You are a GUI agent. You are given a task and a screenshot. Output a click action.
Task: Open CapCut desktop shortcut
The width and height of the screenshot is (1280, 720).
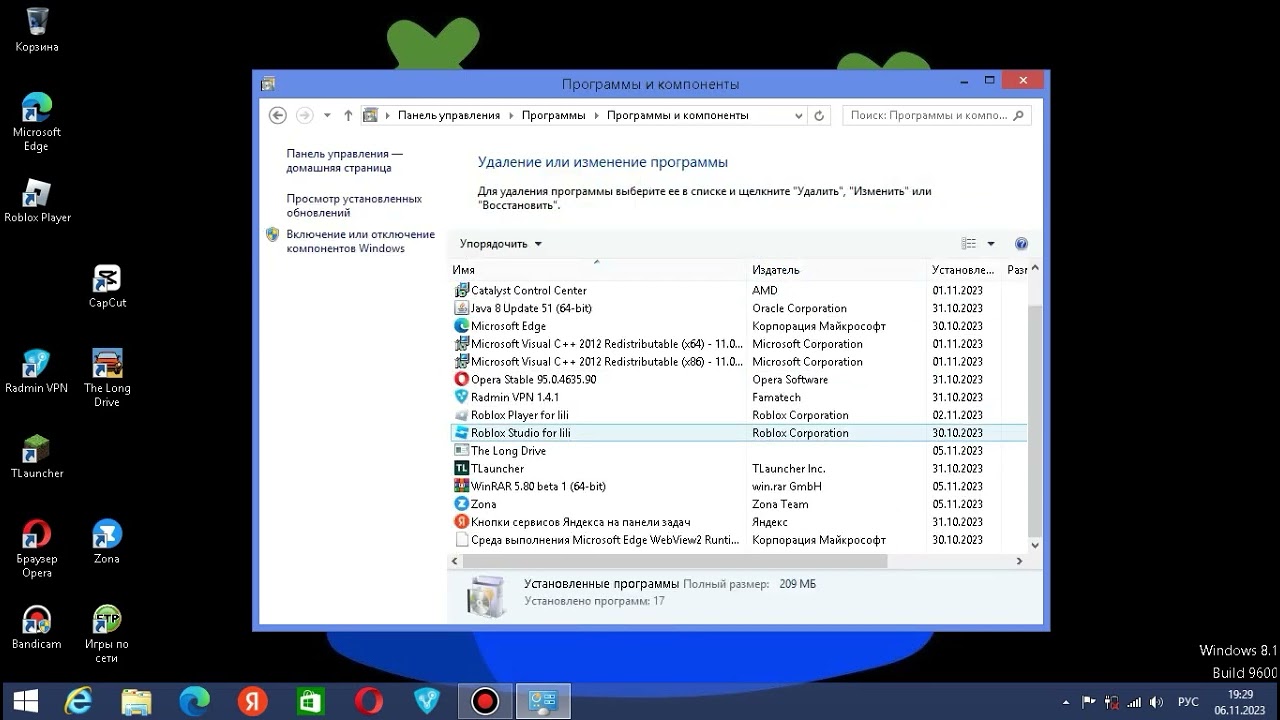(x=107, y=286)
